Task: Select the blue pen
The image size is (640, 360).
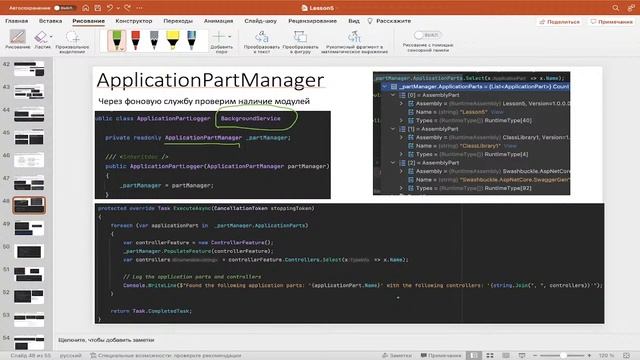Action: coord(191,40)
